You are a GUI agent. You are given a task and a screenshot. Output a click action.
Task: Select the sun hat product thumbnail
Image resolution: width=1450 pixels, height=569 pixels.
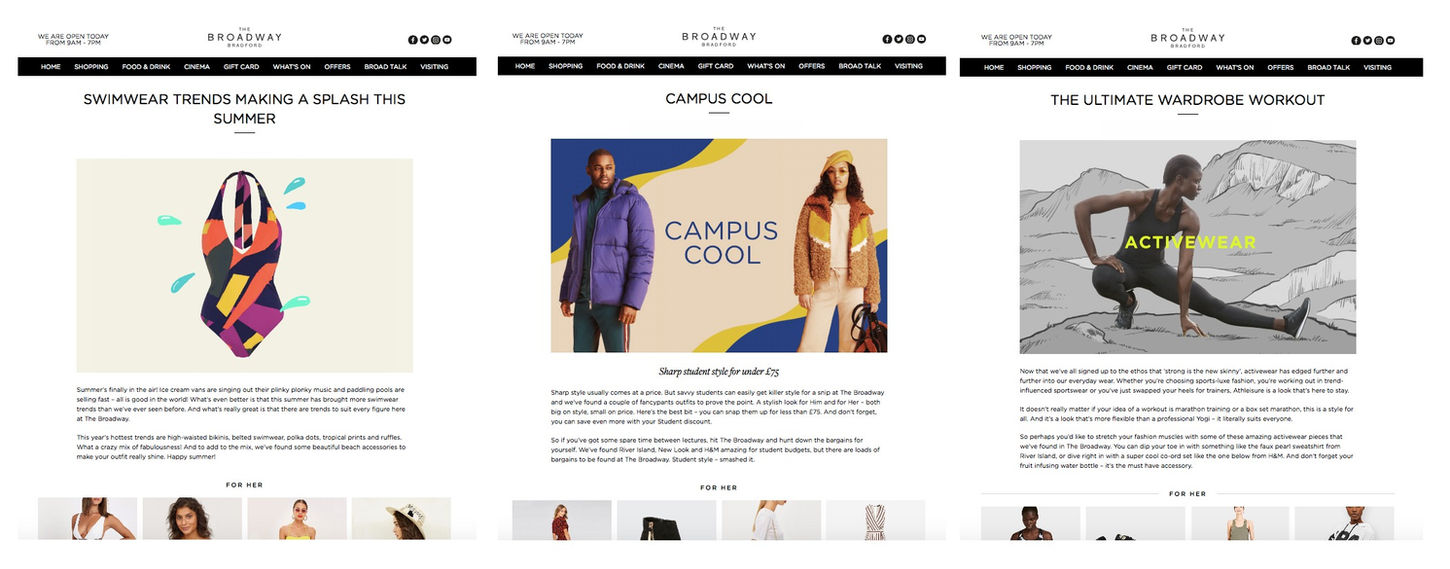[401, 519]
